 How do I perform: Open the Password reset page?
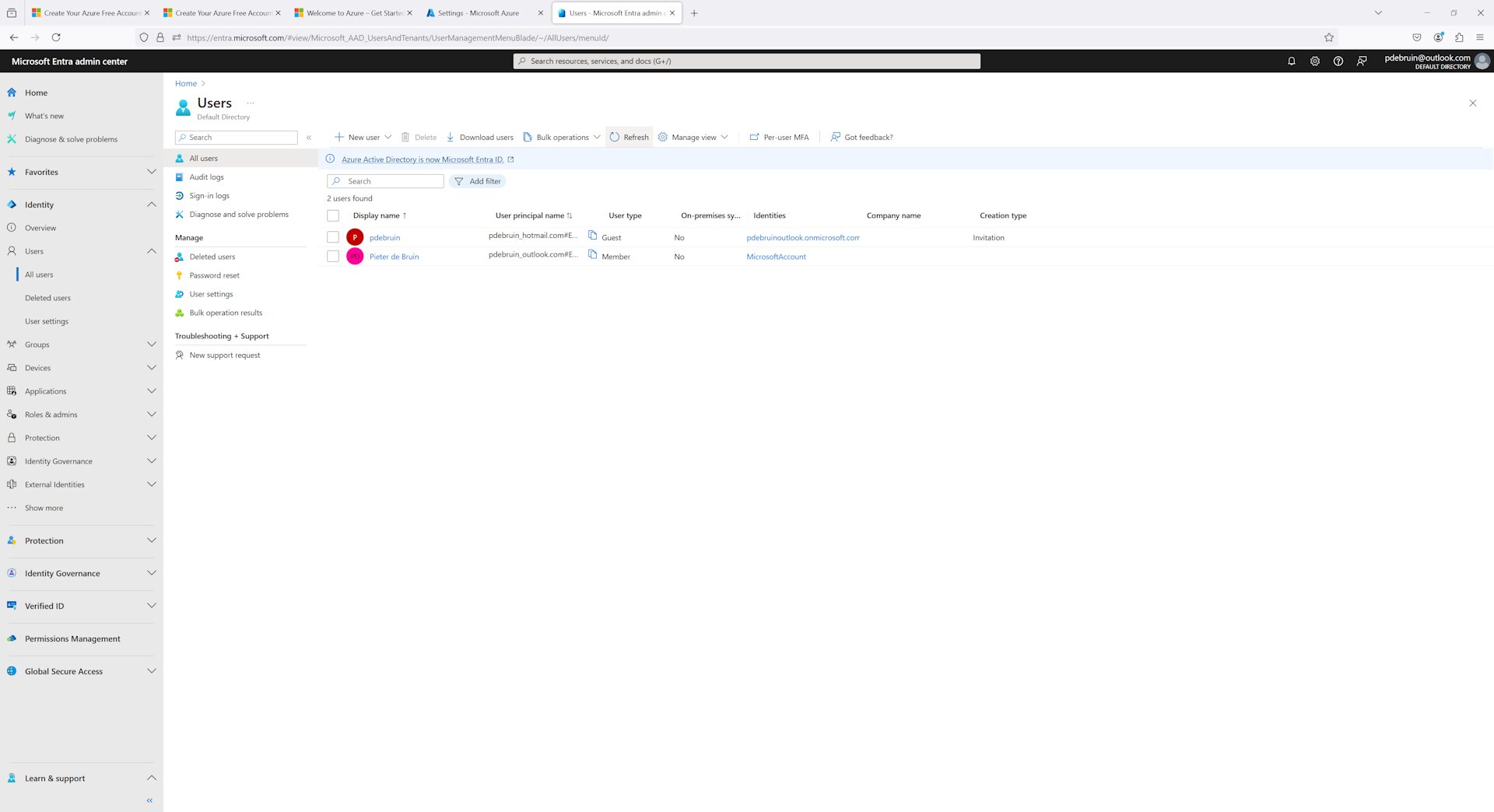(213, 275)
